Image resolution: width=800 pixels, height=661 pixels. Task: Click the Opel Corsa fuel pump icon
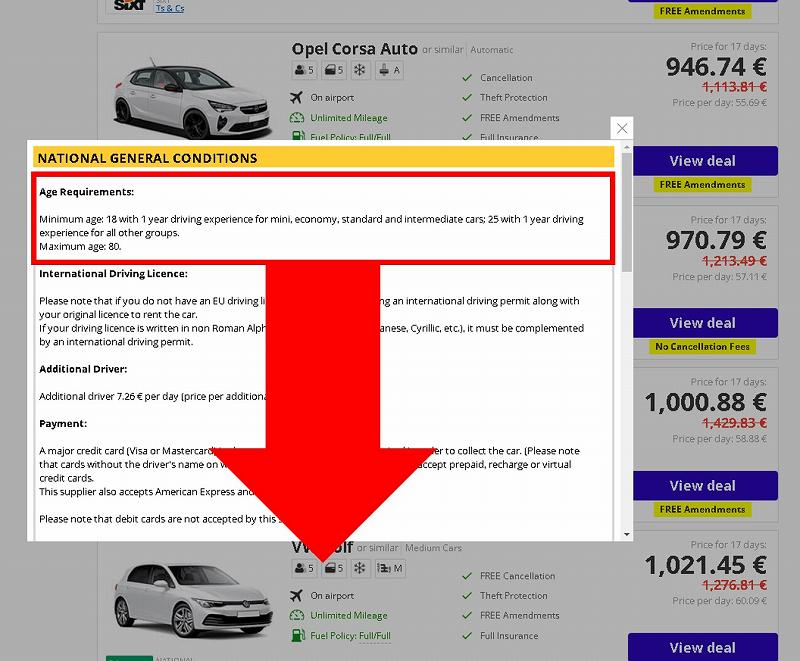point(298,136)
